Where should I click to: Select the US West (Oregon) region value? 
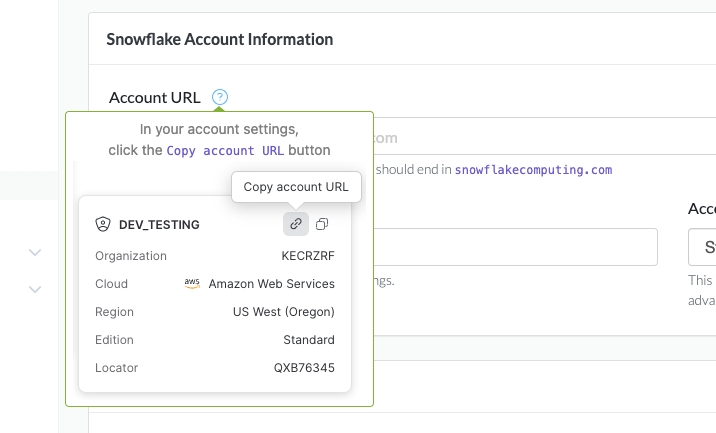[283, 312]
